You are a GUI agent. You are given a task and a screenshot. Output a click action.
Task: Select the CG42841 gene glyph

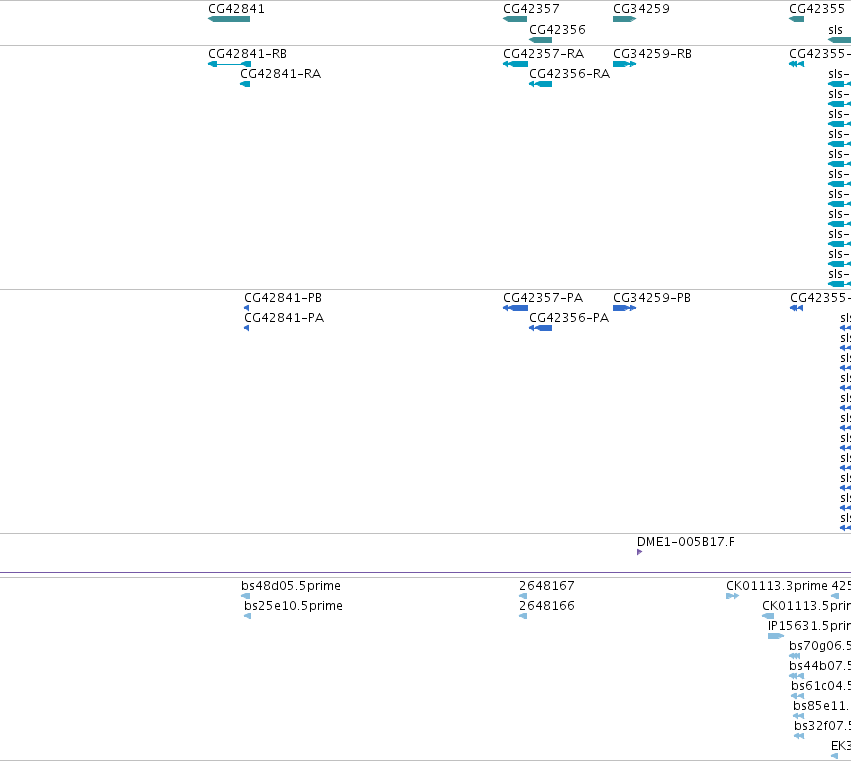(x=229, y=19)
